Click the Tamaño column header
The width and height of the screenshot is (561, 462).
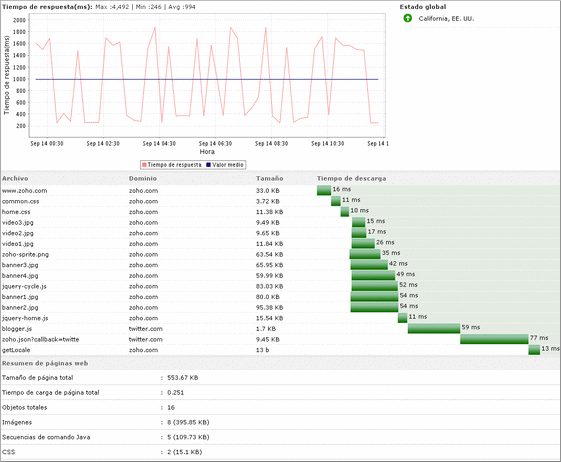tap(269, 178)
